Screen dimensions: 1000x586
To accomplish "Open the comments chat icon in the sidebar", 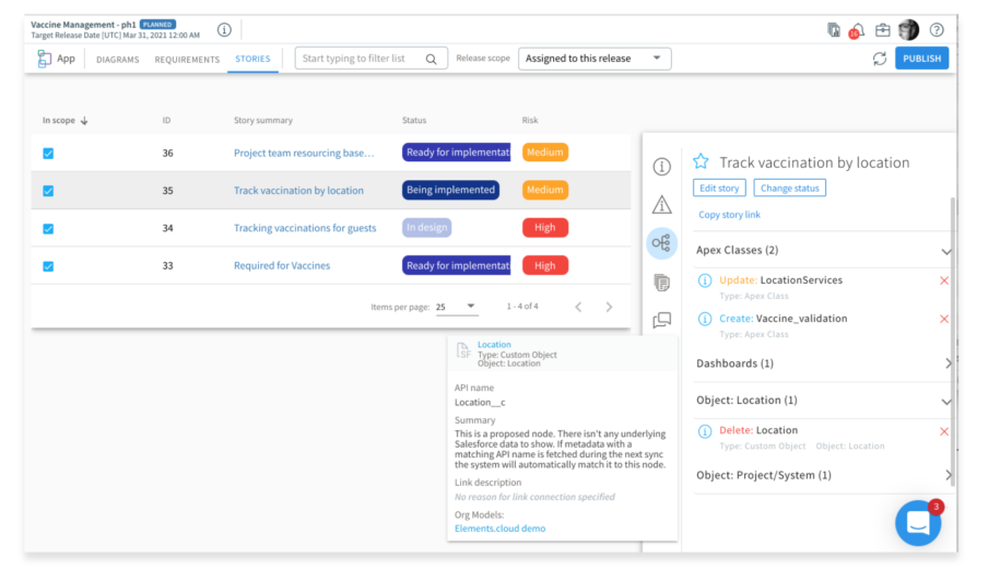I will [661, 318].
